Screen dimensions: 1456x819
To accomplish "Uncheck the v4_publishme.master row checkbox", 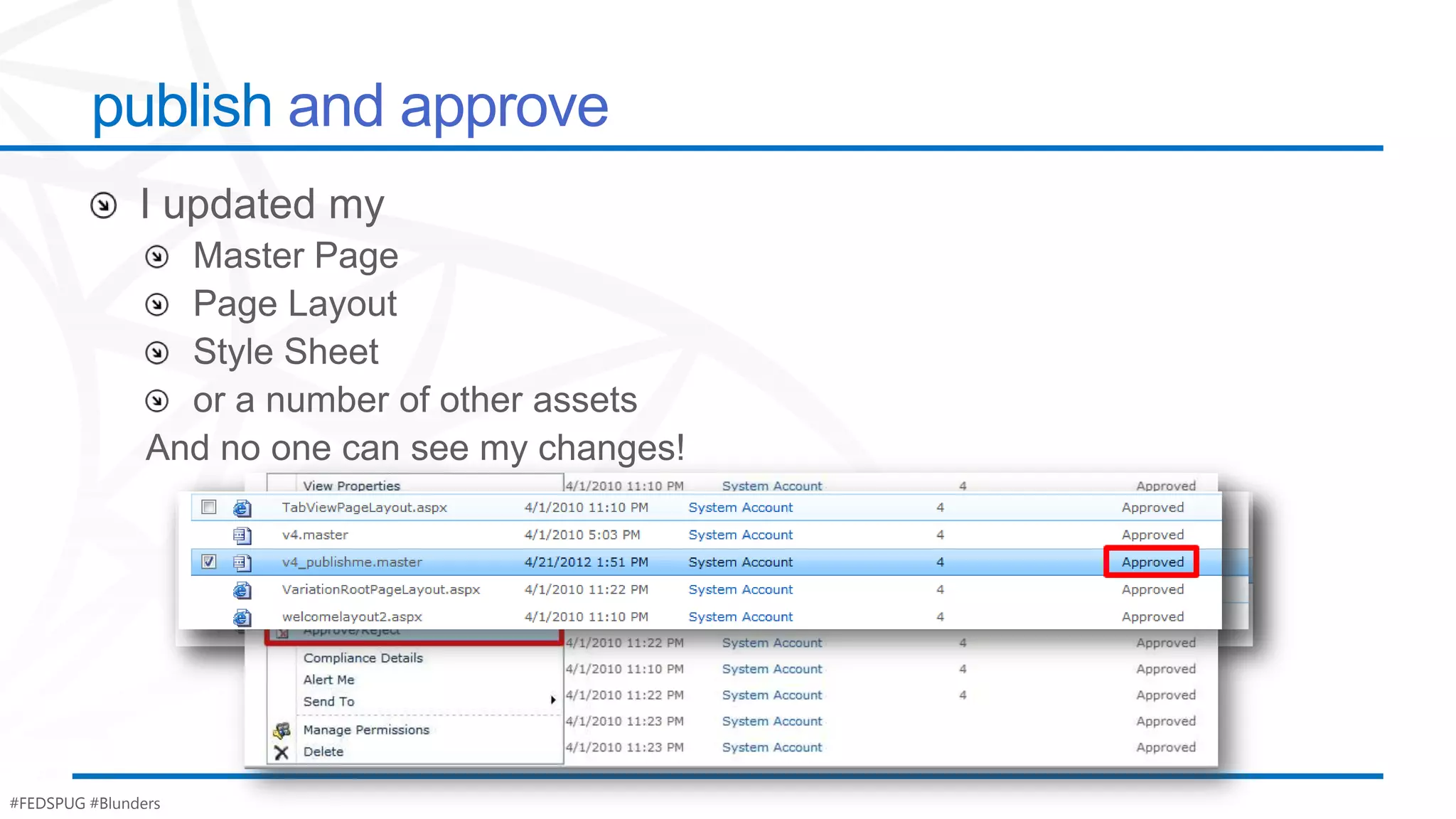I will 208,562.
